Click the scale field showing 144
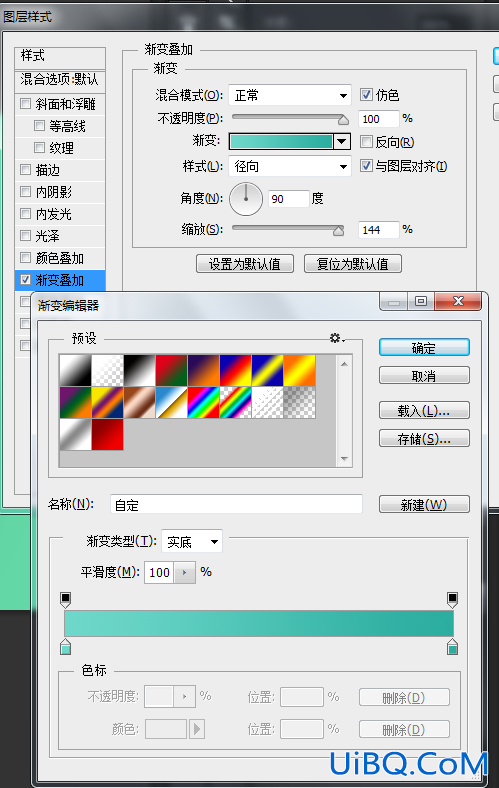 379,230
